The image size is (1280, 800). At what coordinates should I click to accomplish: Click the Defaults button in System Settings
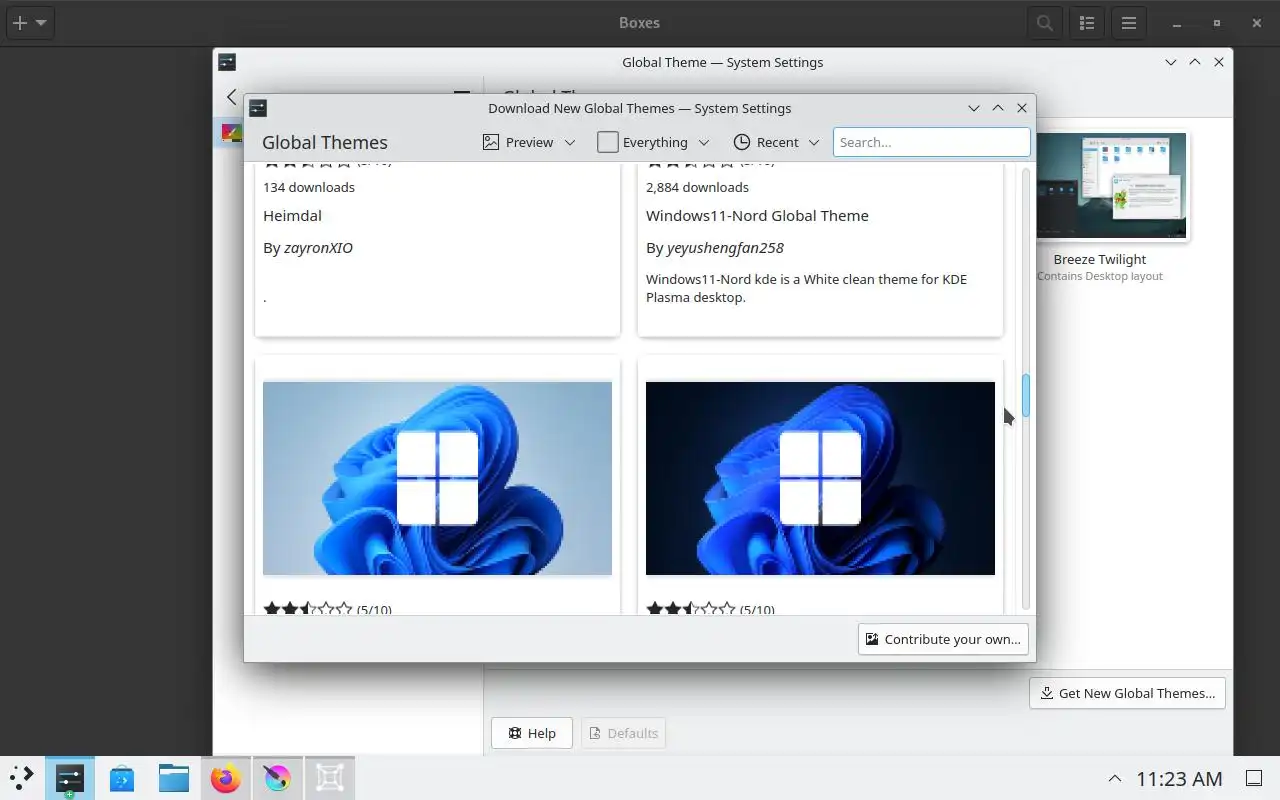[623, 733]
